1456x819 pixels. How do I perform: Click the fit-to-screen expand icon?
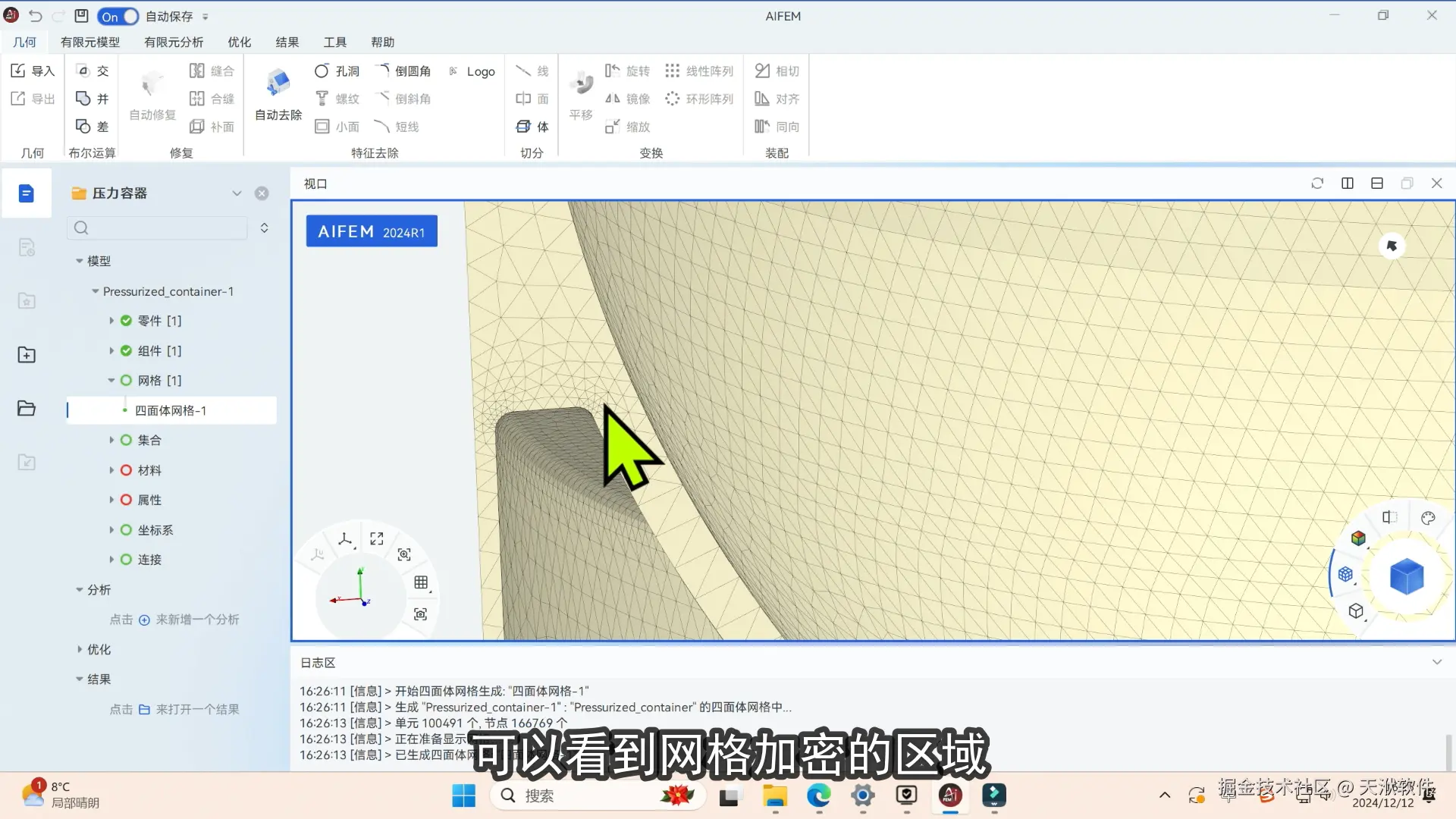click(377, 538)
